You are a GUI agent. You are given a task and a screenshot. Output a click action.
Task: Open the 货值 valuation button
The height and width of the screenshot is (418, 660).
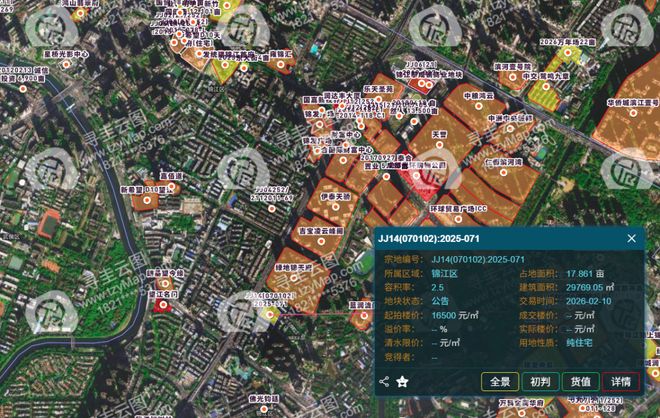(x=580, y=382)
